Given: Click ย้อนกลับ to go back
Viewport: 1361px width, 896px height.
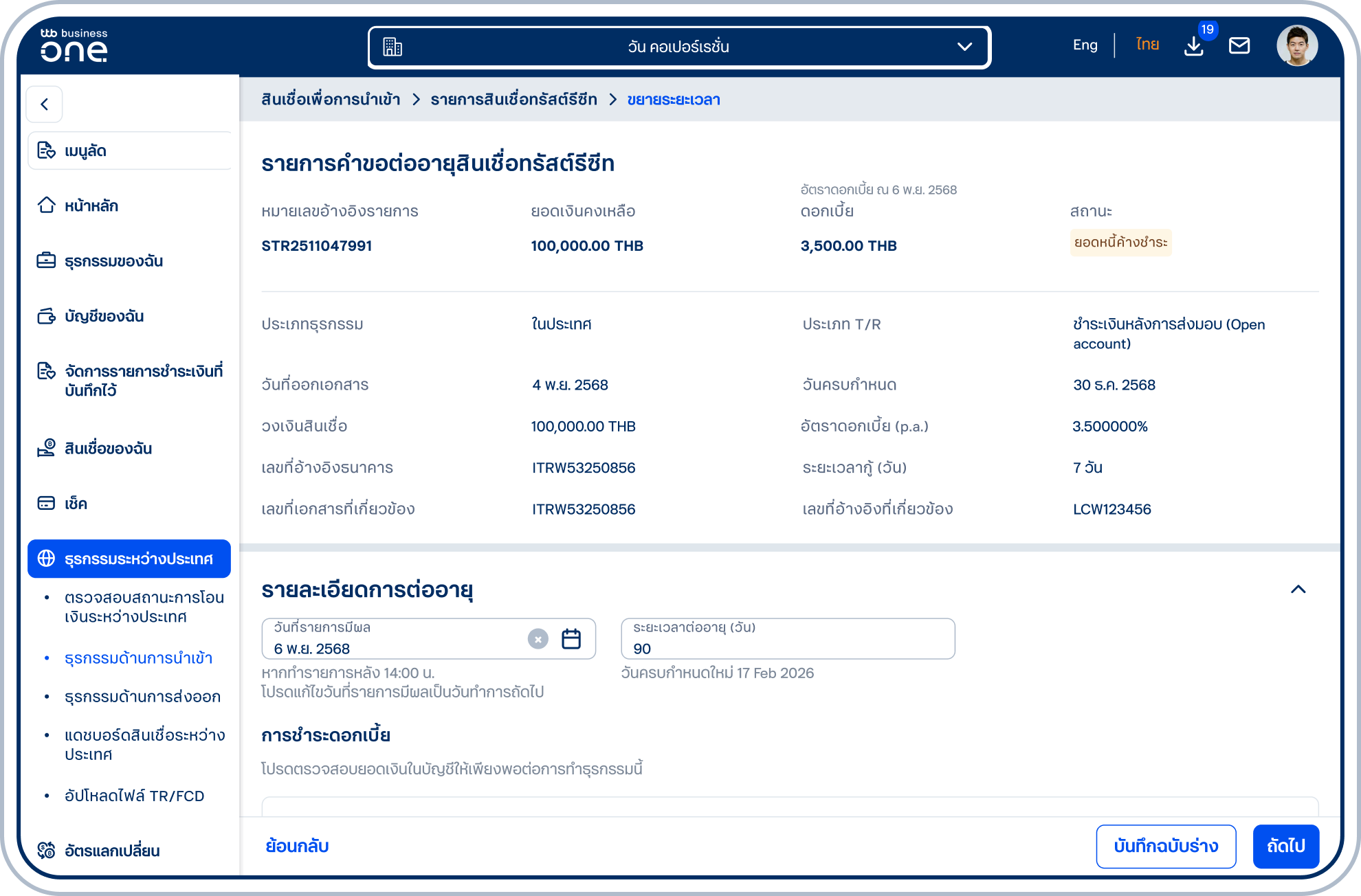Looking at the screenshot, I should click(298, 846).
